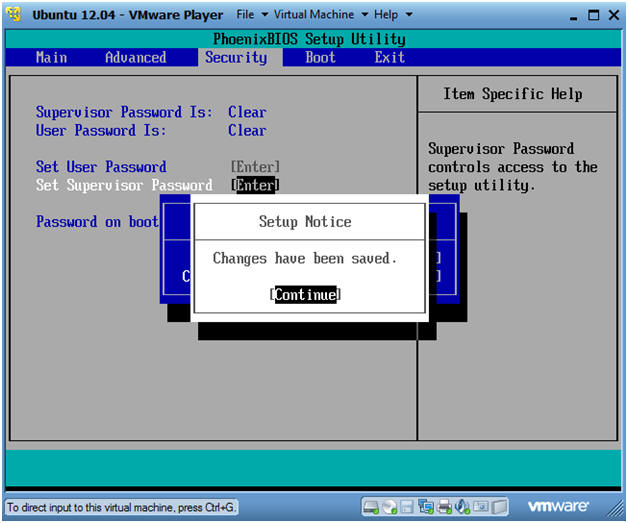Close the VMware Player window
Image resolution: width=628 pixels, height=523 pixels.
(614, 15)
